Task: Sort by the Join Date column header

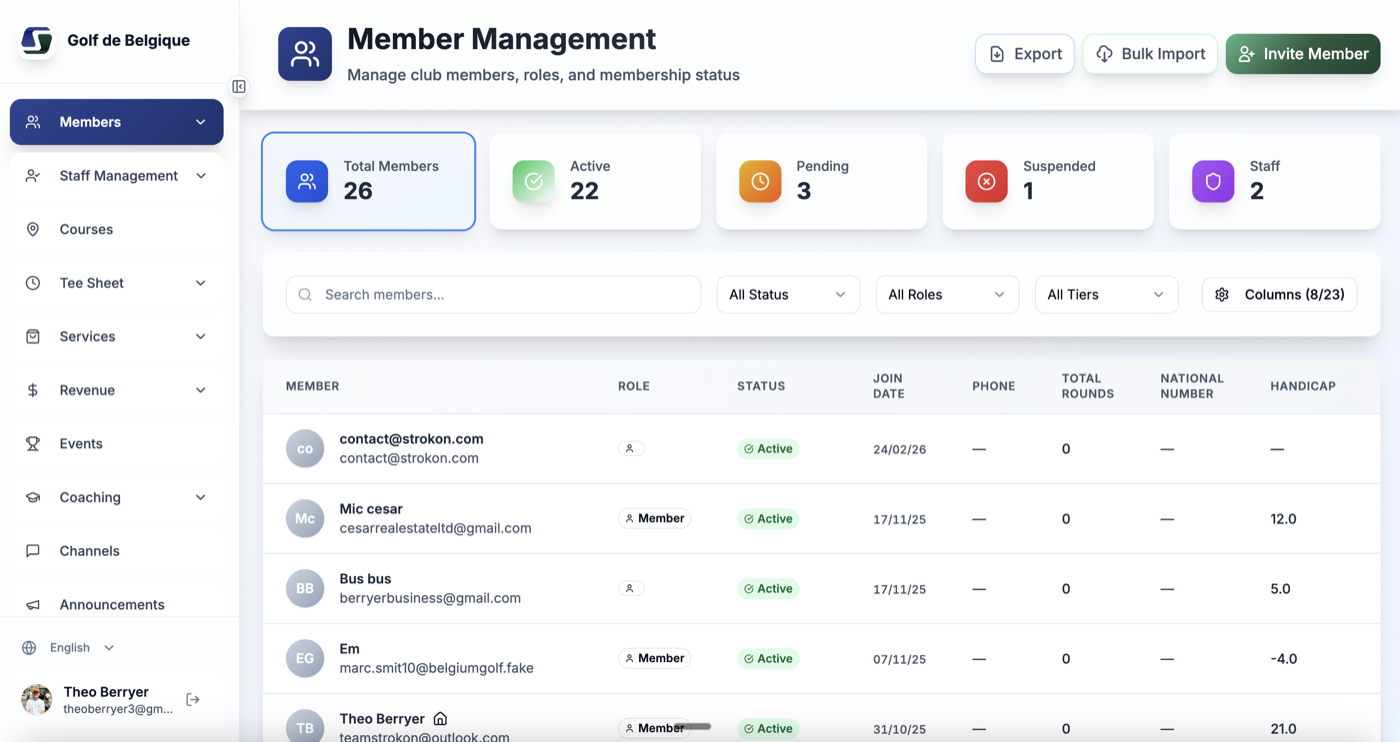Action: coord(888,386)
